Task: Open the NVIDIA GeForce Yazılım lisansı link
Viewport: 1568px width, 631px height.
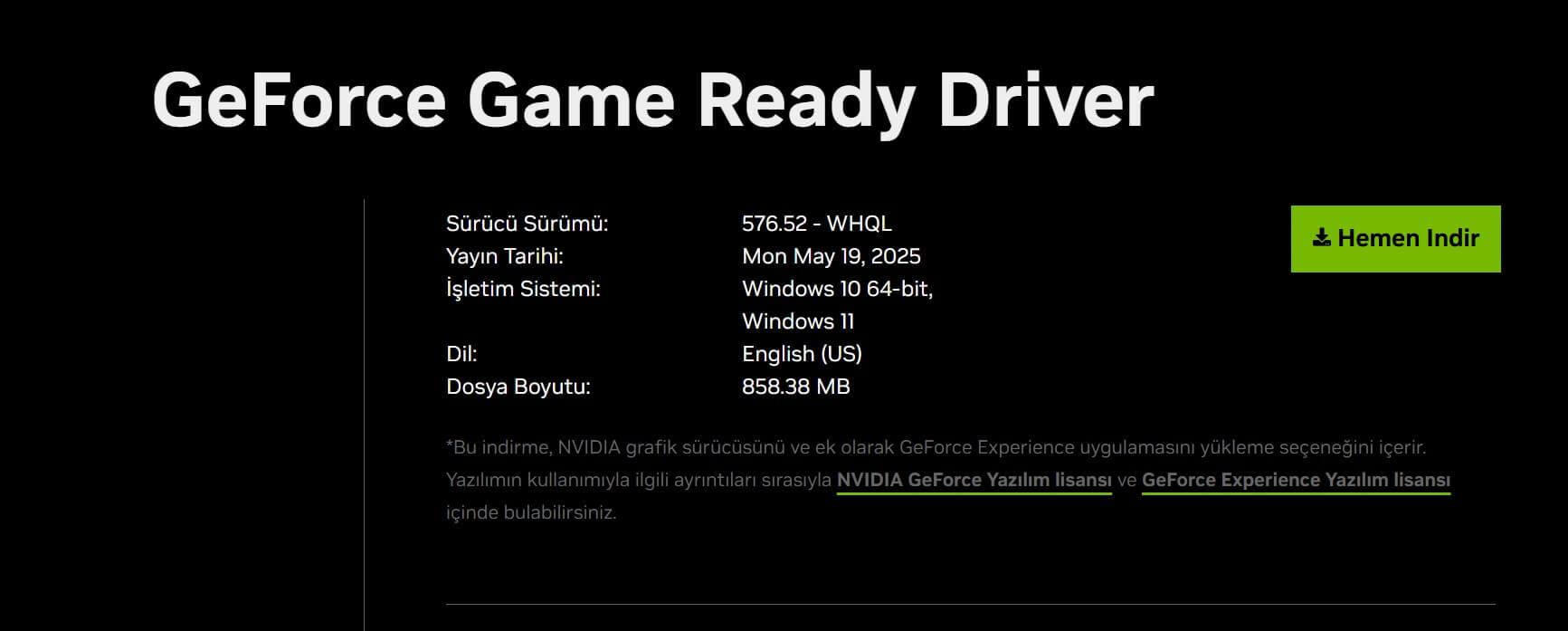Action: coord(974,481)
